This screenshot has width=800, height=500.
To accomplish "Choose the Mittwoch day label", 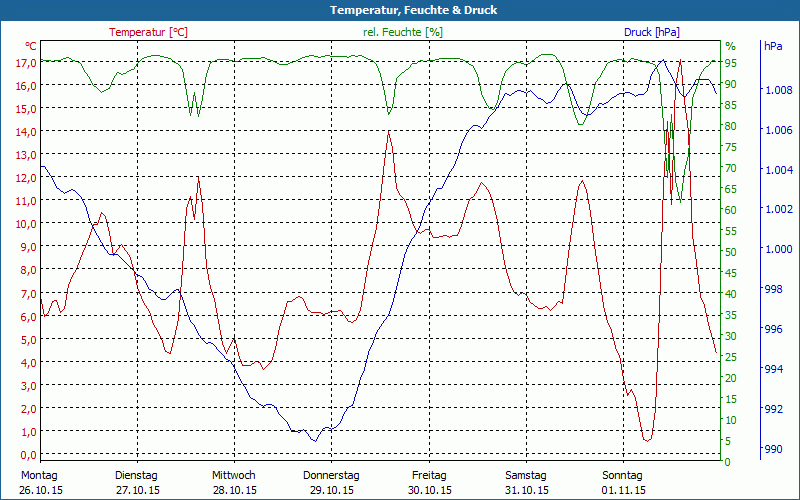I will click(x=233, y=475).
